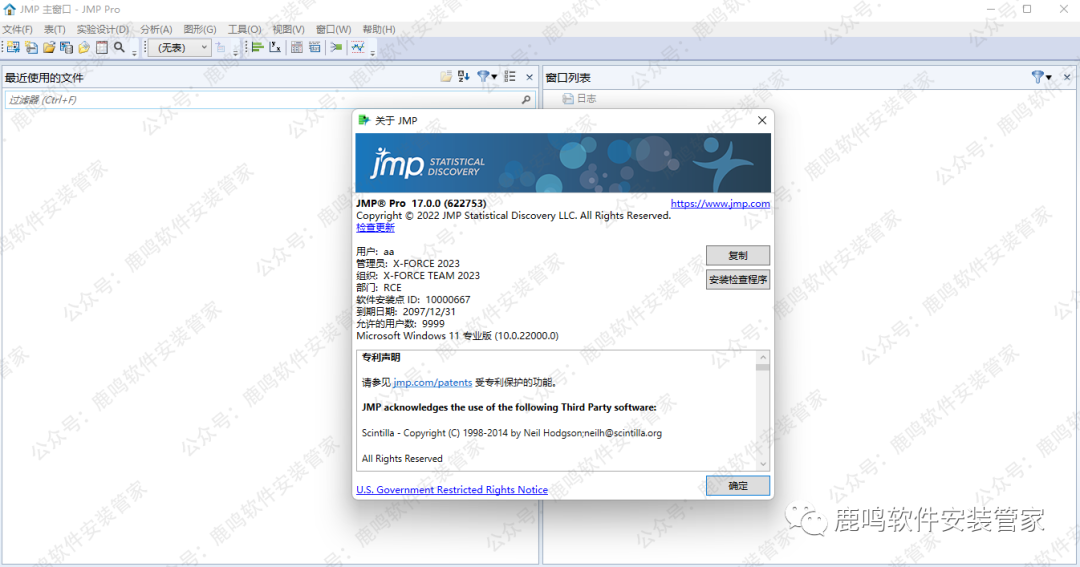Click the 复制 button in About dialog

737,255
